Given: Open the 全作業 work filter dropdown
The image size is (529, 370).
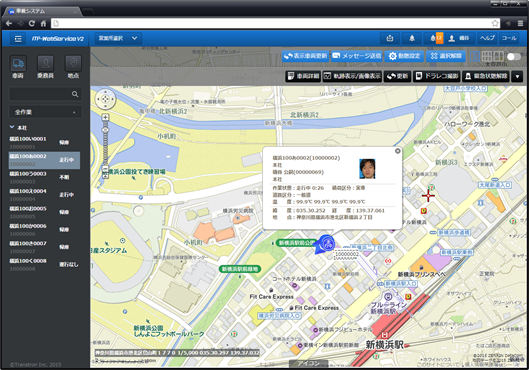Looking at the screenshot, I should pyautogui.click(x=45, y=112).
